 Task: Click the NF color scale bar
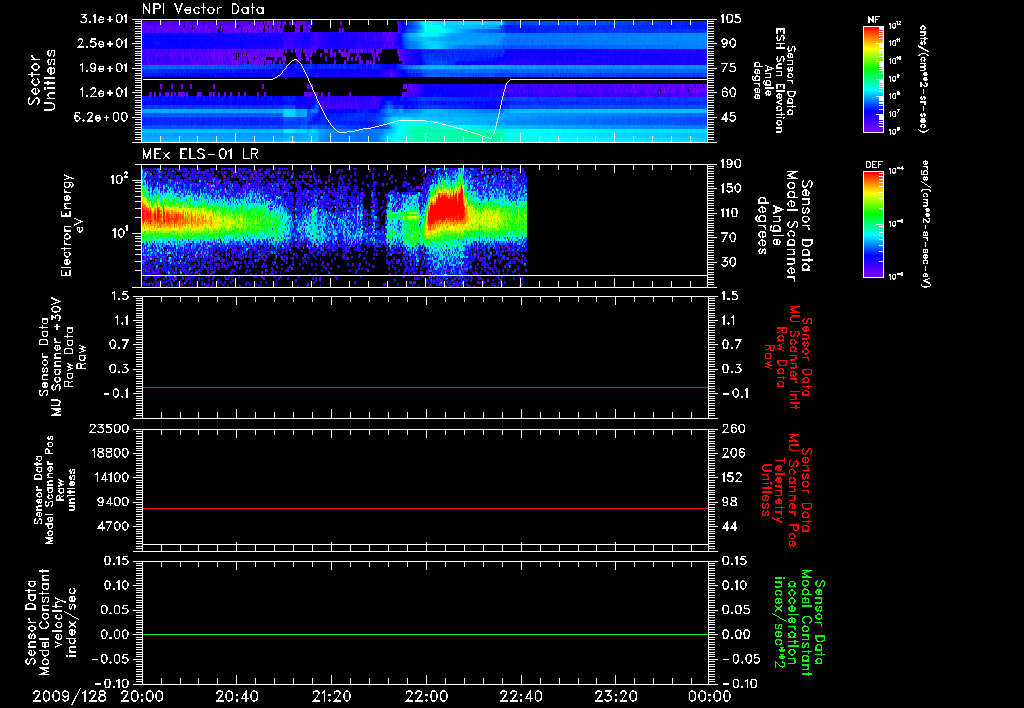tap(874, 79)
